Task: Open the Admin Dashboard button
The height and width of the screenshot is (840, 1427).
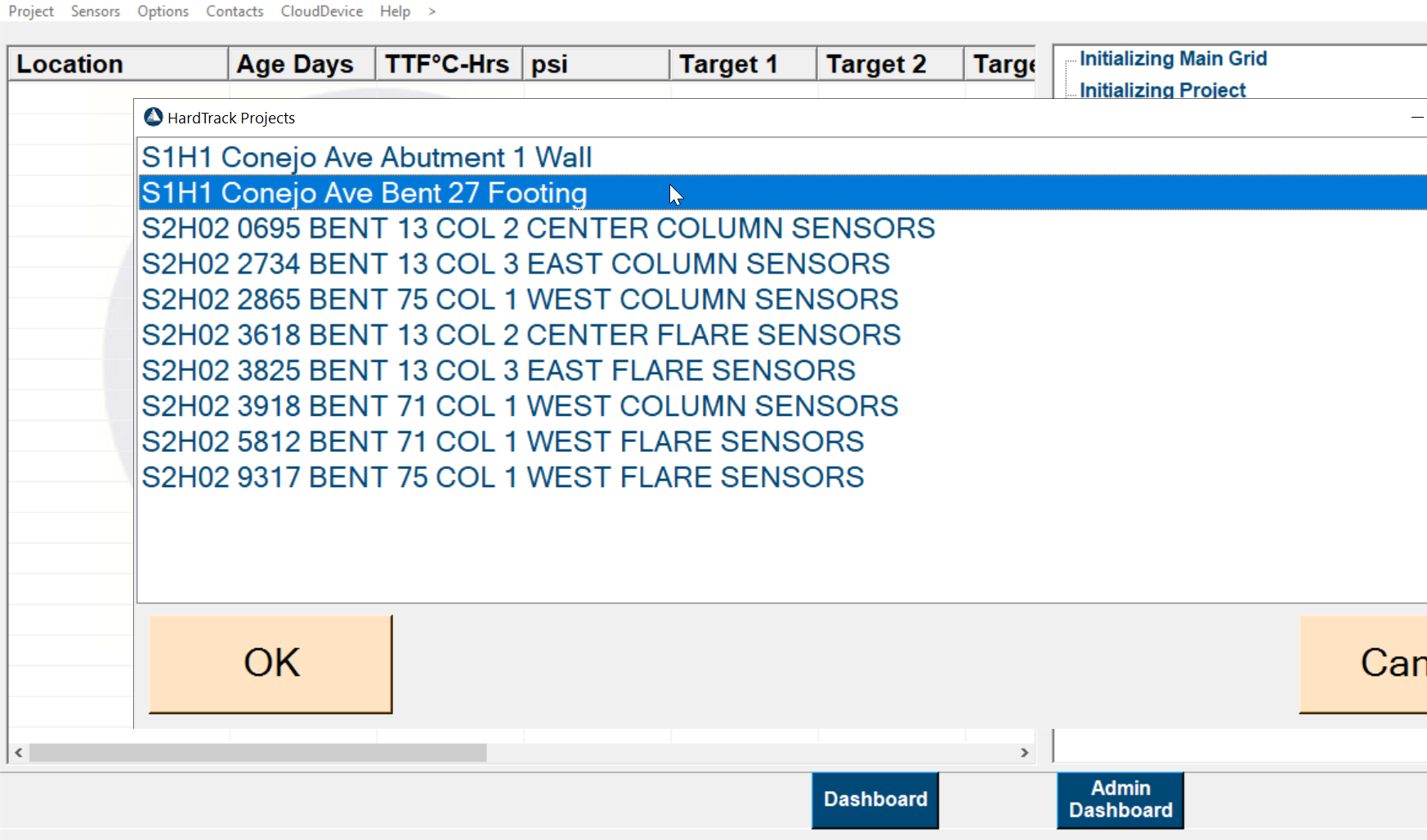Action: [1121, 800]
